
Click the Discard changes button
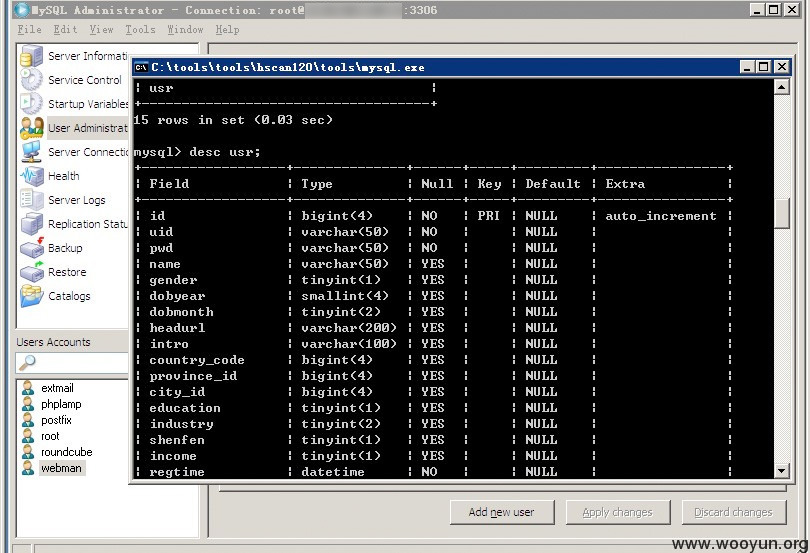pyautogui.click(x=734, y=512)
